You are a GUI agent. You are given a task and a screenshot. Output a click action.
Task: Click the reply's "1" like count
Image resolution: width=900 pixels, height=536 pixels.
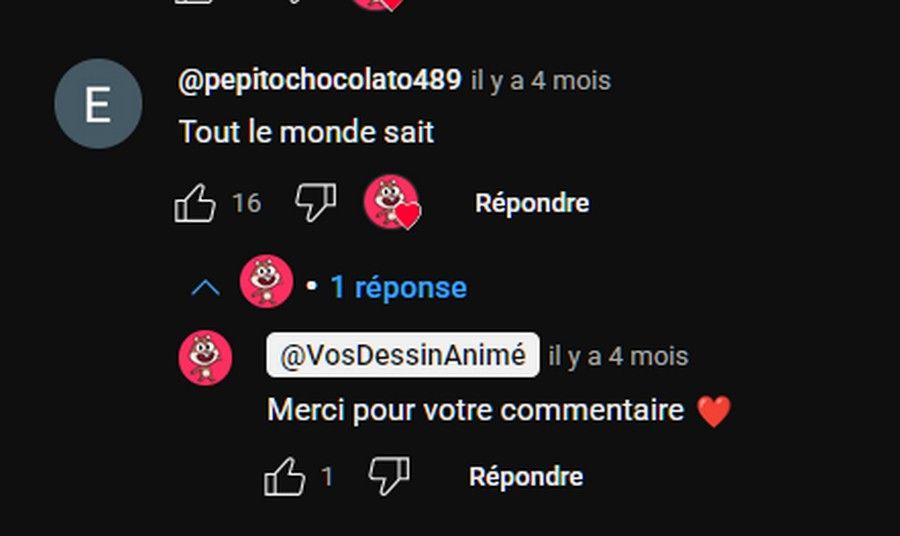click(327, 476)
